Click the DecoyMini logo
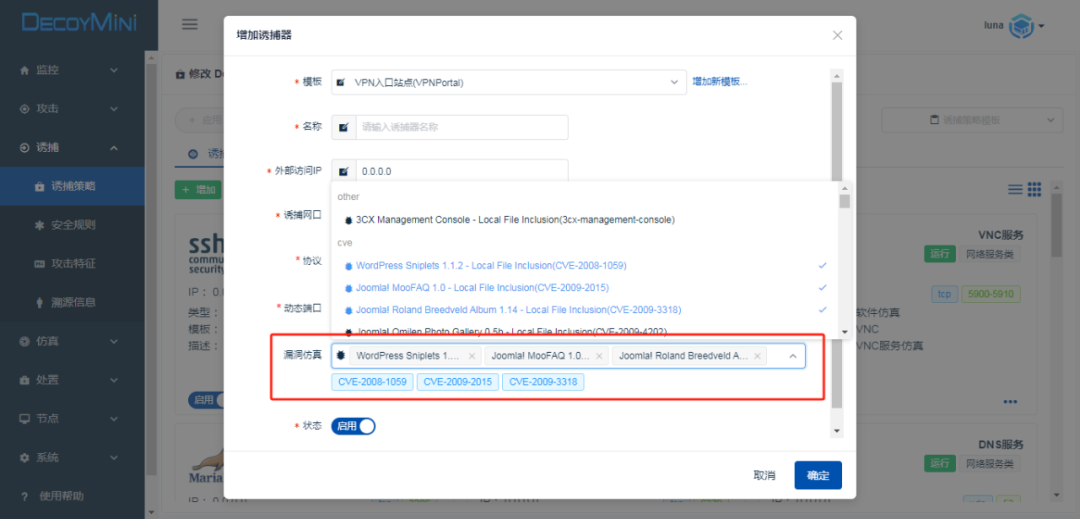Image resolution: width=1080 pixels, height=519 pixels. (x=79, y=22)
